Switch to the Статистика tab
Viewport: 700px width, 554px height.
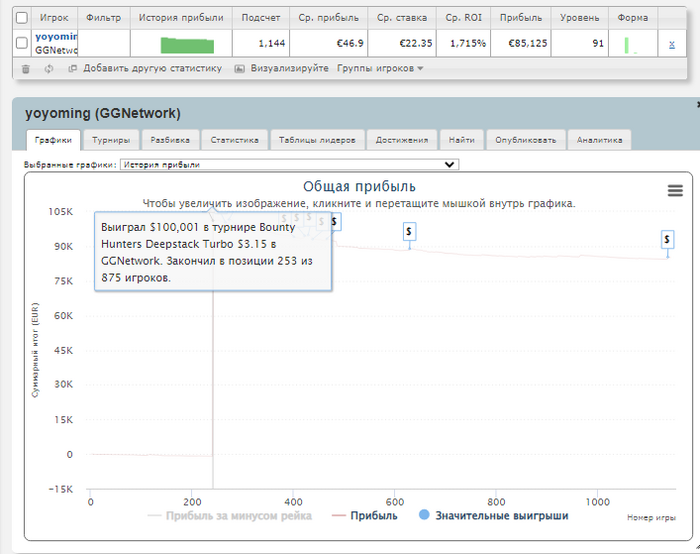click(x=234, y=140)
